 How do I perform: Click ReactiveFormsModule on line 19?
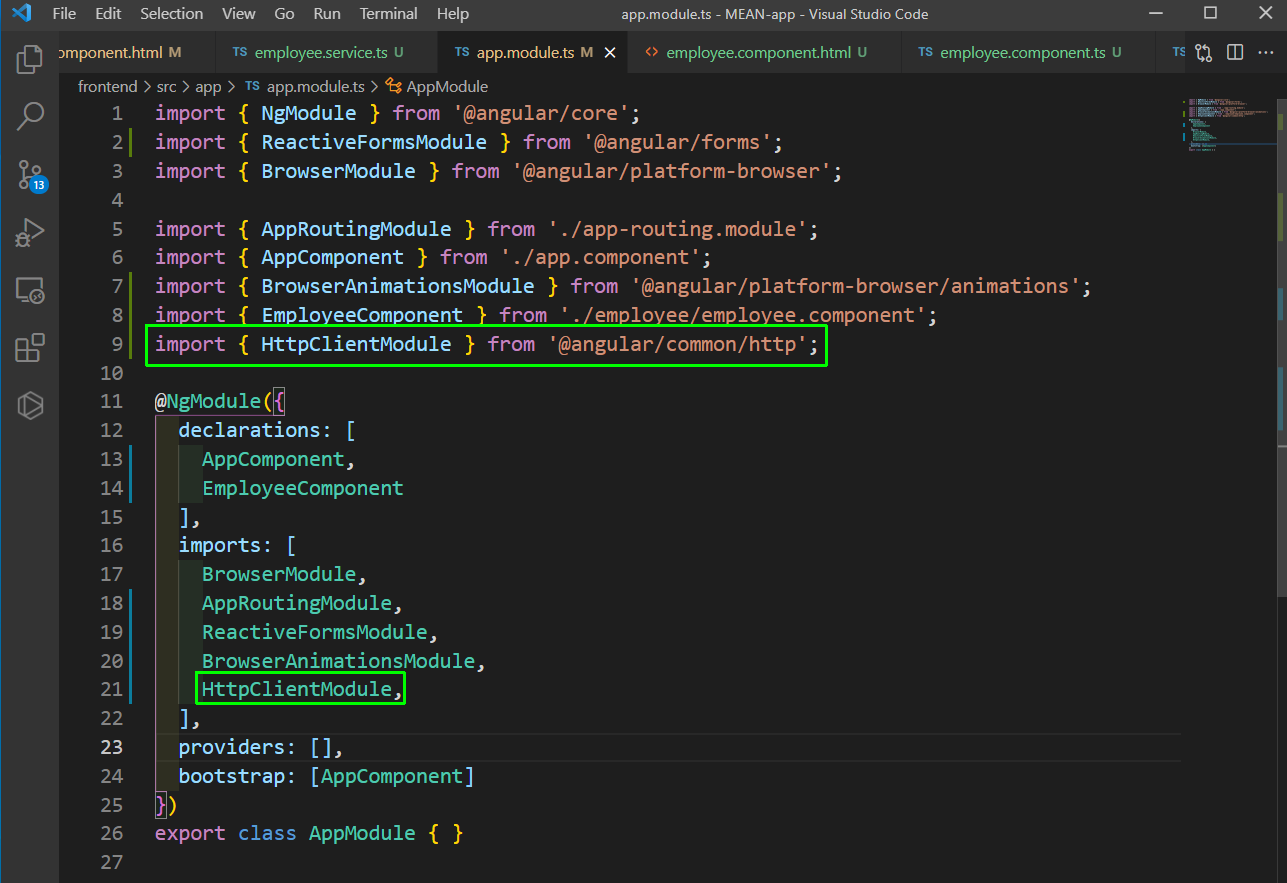pyautogui.click(x=315, y=632)
